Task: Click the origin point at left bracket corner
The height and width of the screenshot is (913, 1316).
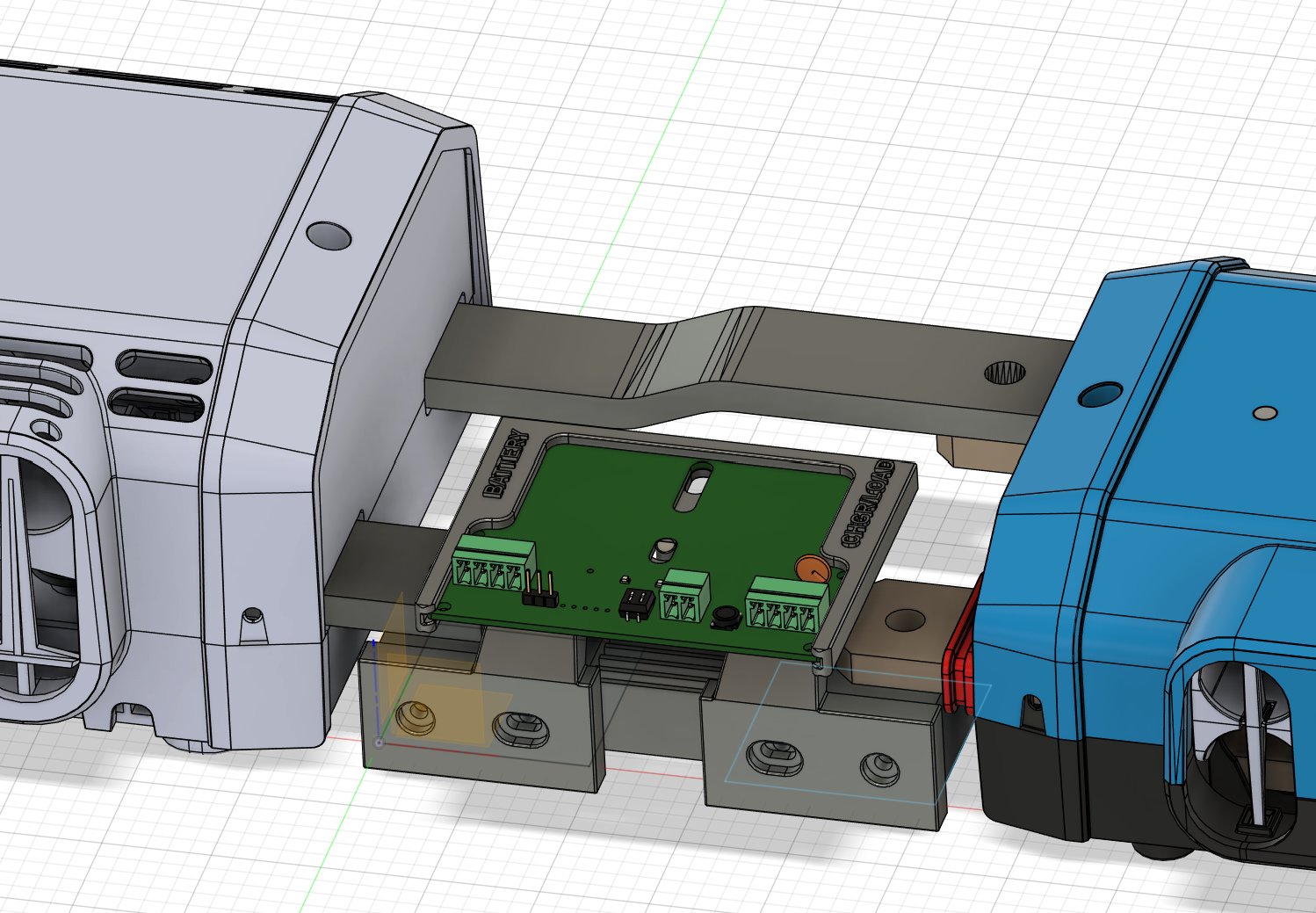Action: point(379,743)
